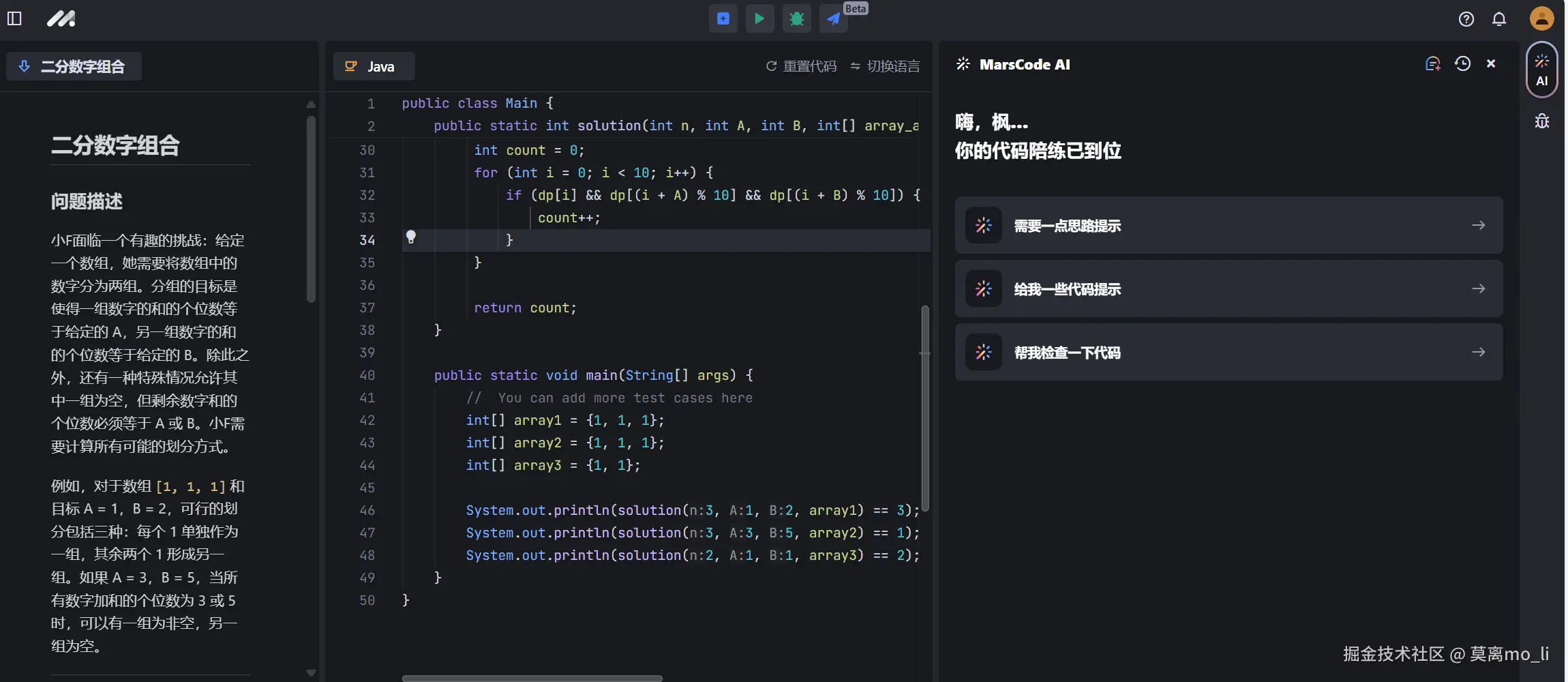Click the Beta paper plane icon
1568x682 pixels.
(834, 18)
